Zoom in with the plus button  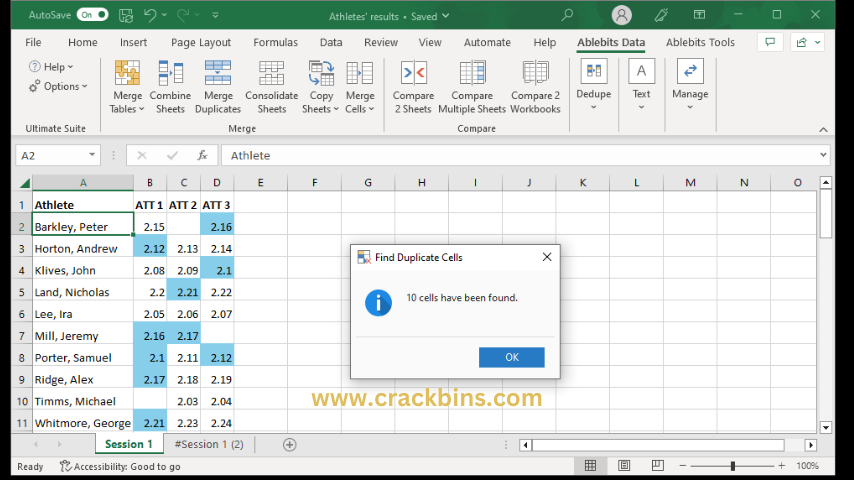point(782,466)
